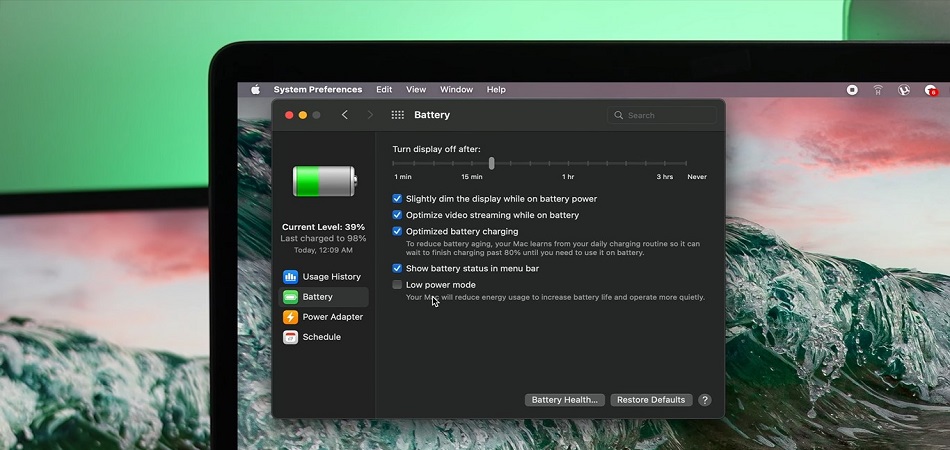Click the Search field
This screenshot has height=450, width=950.
tap(662, 115)
